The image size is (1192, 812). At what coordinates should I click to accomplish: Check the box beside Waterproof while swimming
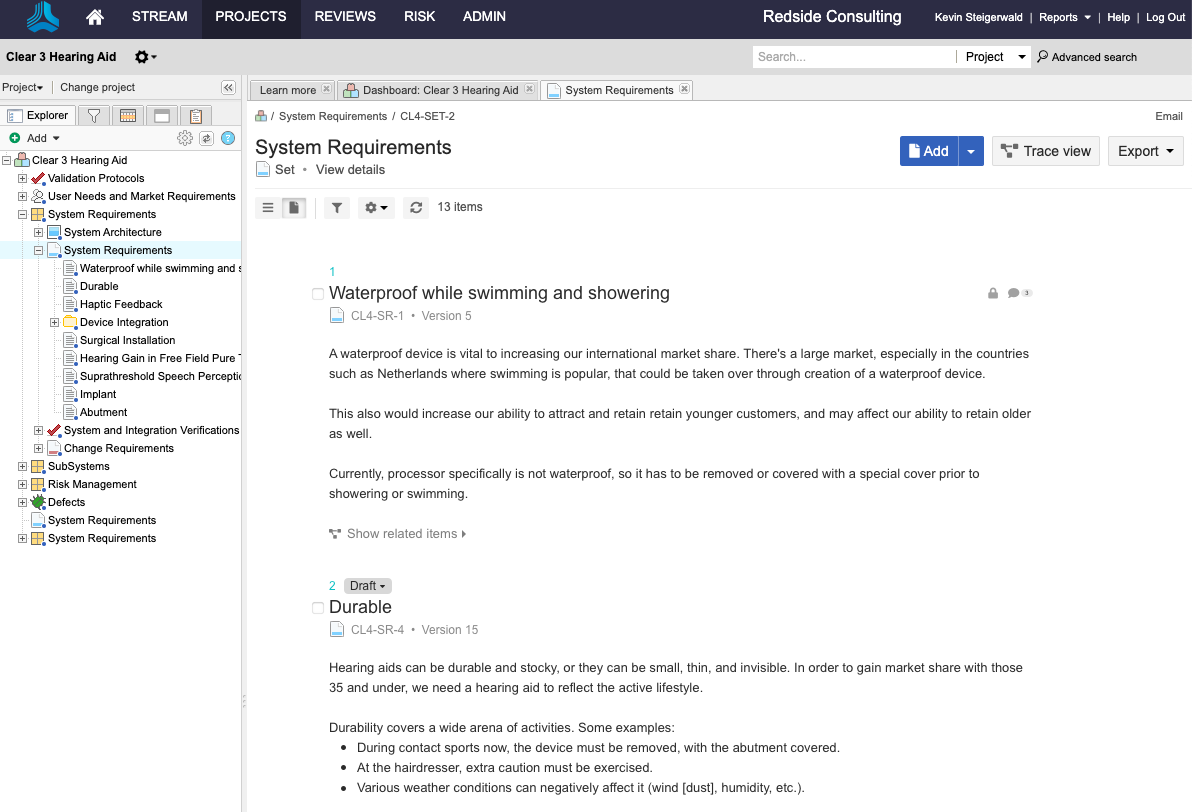point(318,294)
